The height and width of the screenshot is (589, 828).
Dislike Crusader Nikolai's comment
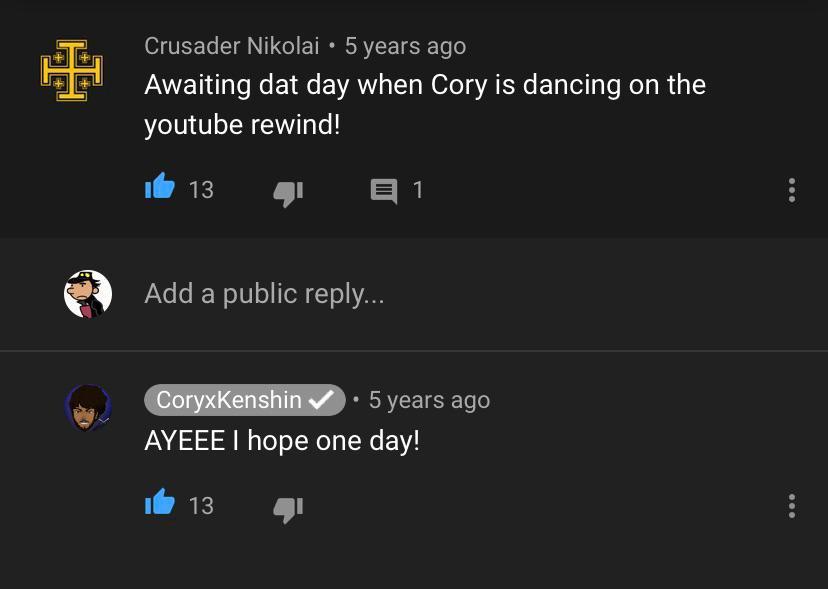coord(288,192)
